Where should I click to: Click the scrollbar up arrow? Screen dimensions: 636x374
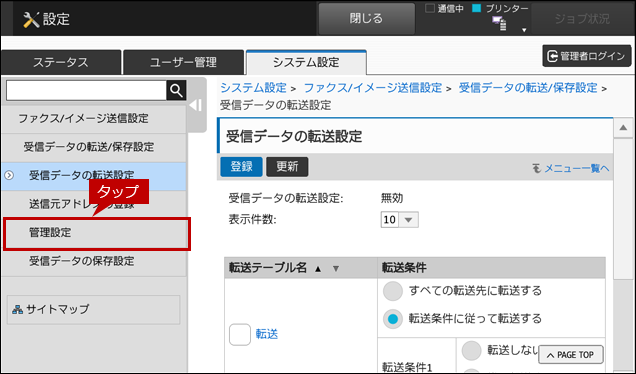pos(623,128)
